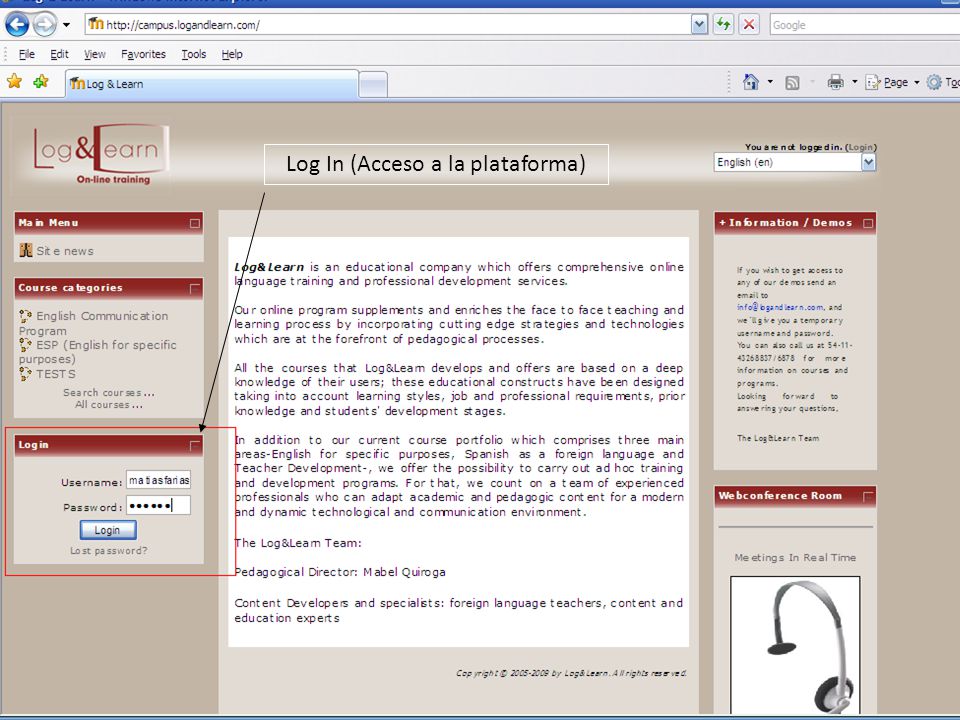960x720 pixels.
Task: Expand the Print options dropdown arrow
Action: pyautogui.click(x=855, y=82)
